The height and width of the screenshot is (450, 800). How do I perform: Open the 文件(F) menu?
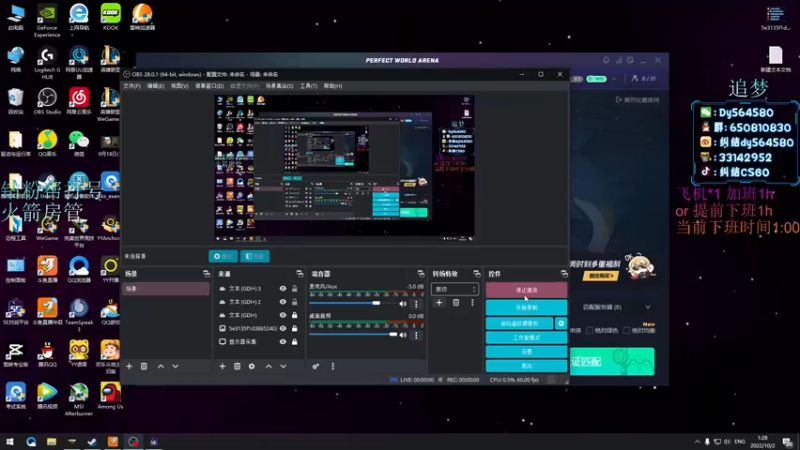click(132, 86)
